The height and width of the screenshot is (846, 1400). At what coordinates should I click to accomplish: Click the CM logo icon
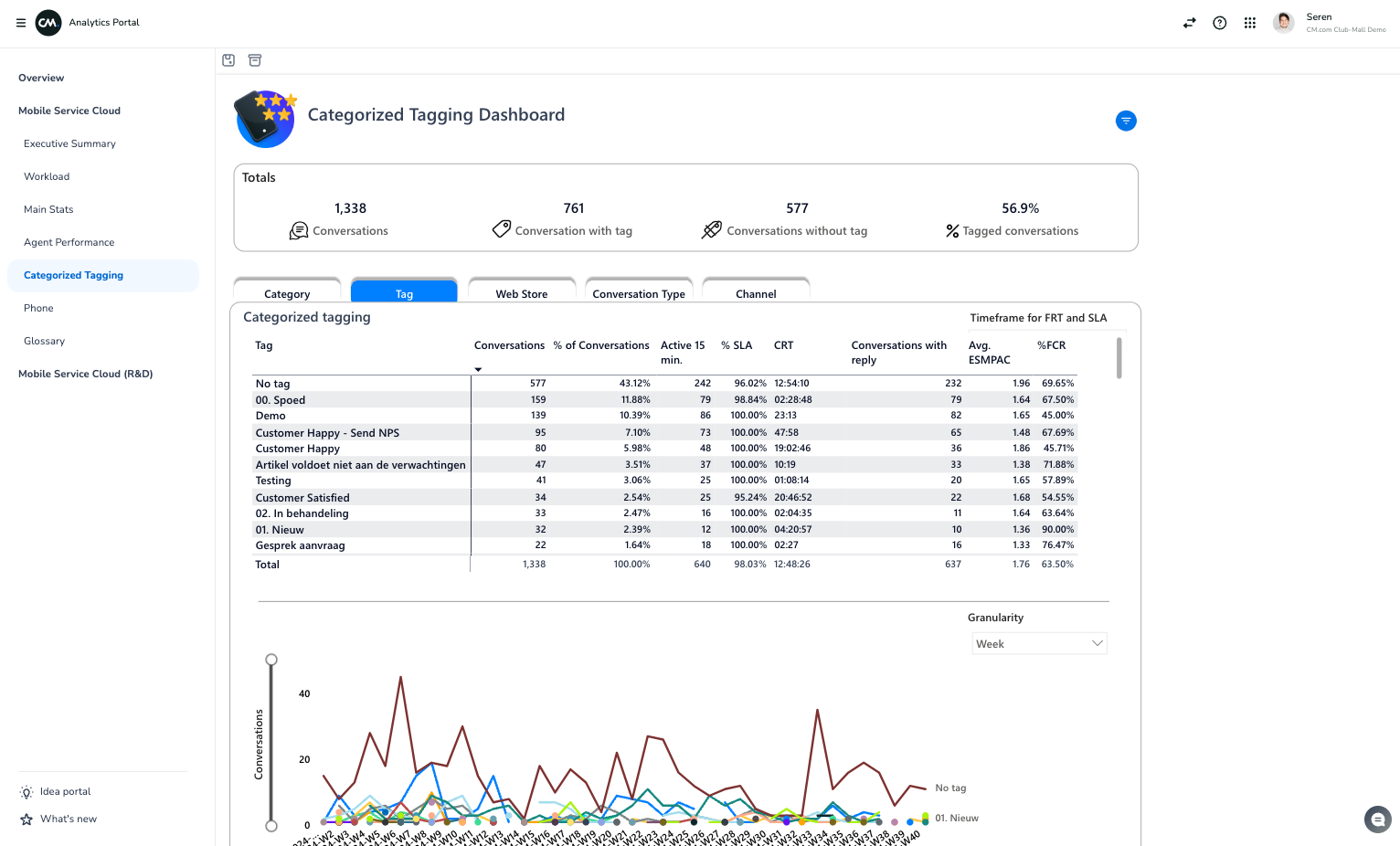click(48, 23)
